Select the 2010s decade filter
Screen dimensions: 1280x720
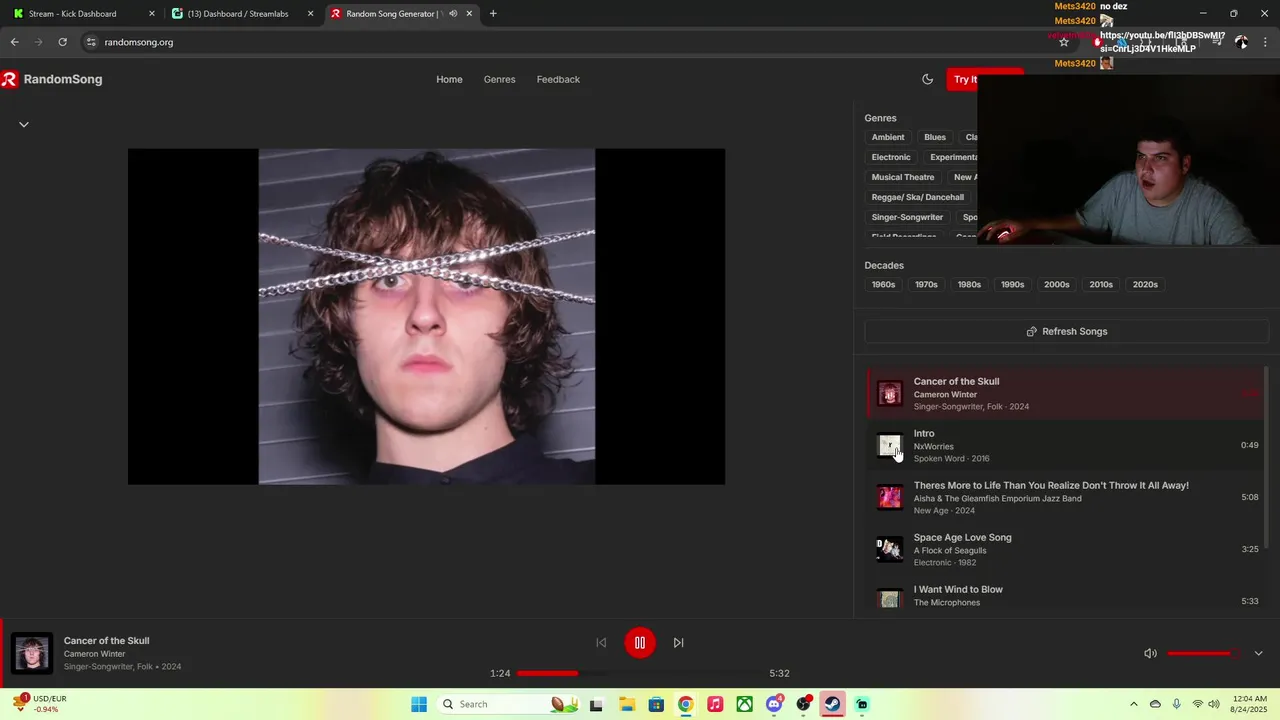(x=1101, y=285)
